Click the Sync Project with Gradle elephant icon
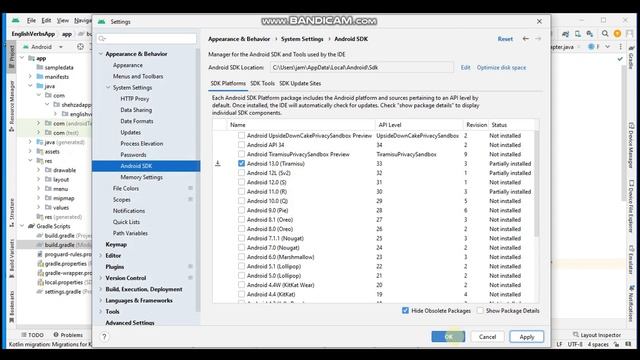 point(565,34)
